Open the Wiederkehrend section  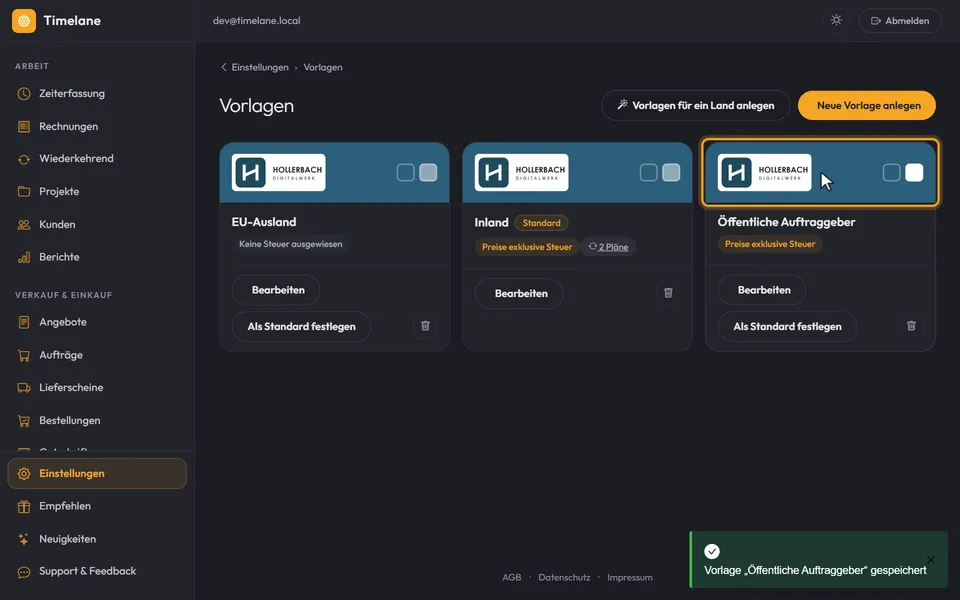[97, 159]
